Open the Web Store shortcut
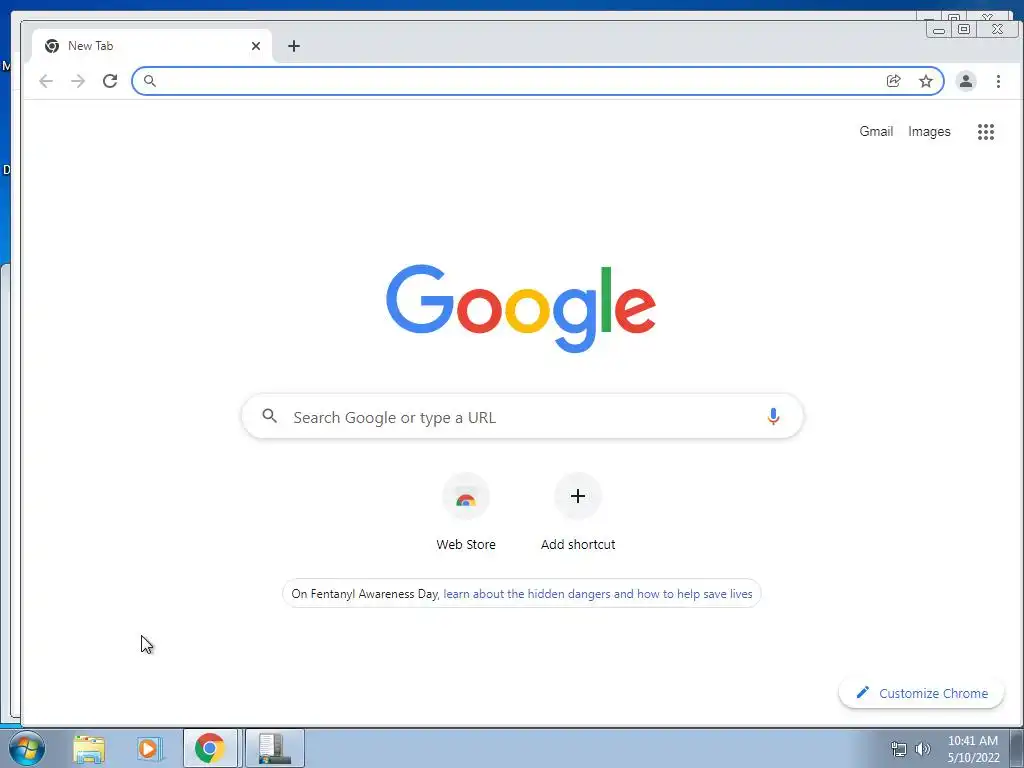Screen dimensions: 1024x768 [x=466, y=513]
